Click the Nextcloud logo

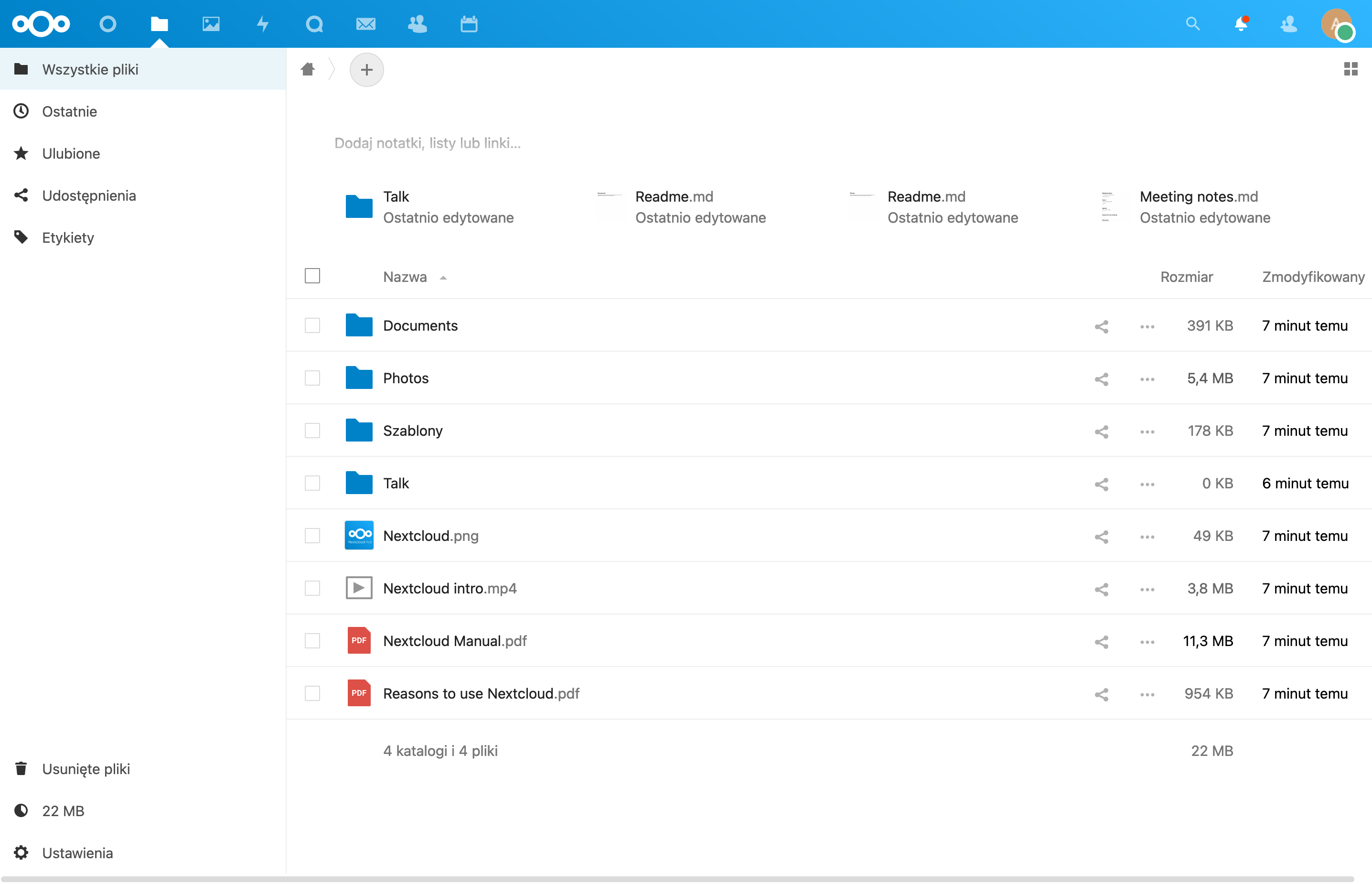tap(41, 23)
